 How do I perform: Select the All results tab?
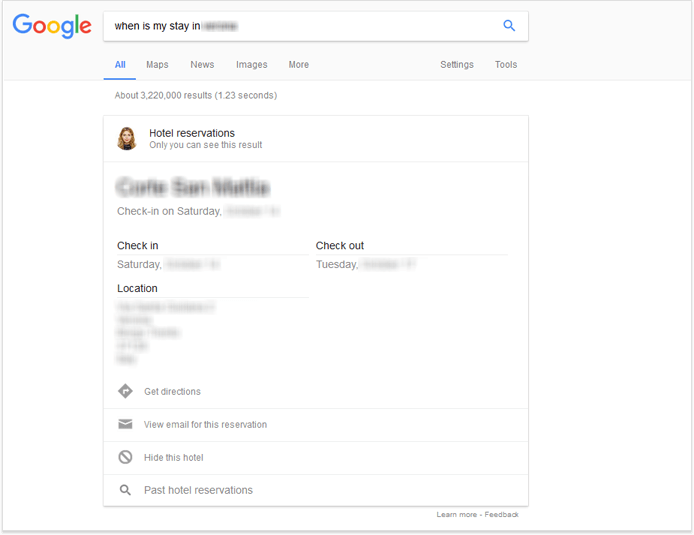[x=120, y=65]
